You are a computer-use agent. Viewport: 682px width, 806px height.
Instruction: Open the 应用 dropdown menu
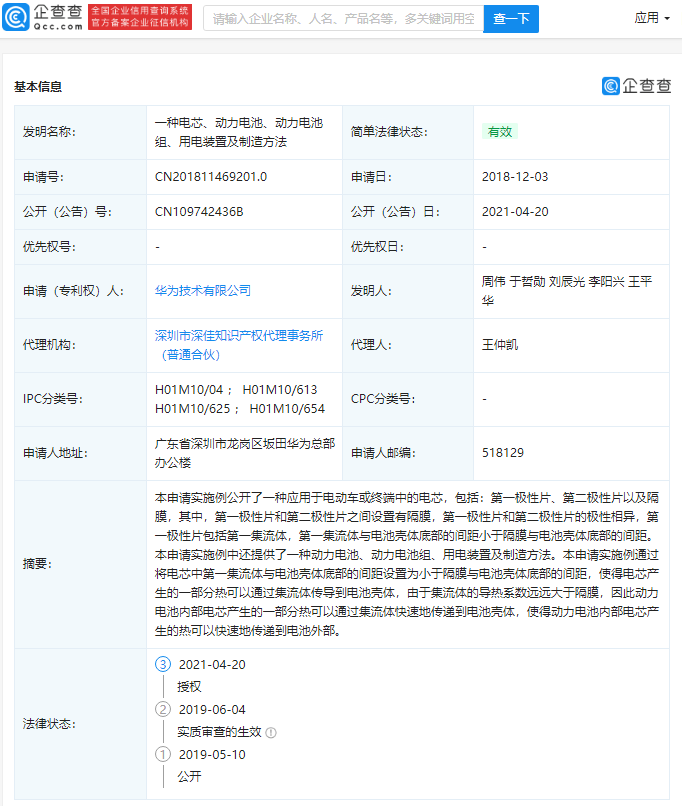click(x=652, y=18)
